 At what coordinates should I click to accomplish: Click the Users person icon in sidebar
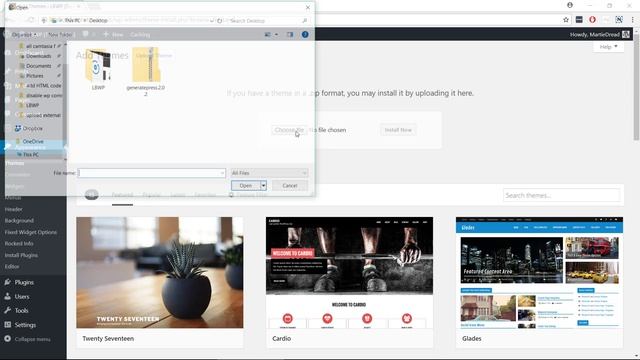point(8,296)
